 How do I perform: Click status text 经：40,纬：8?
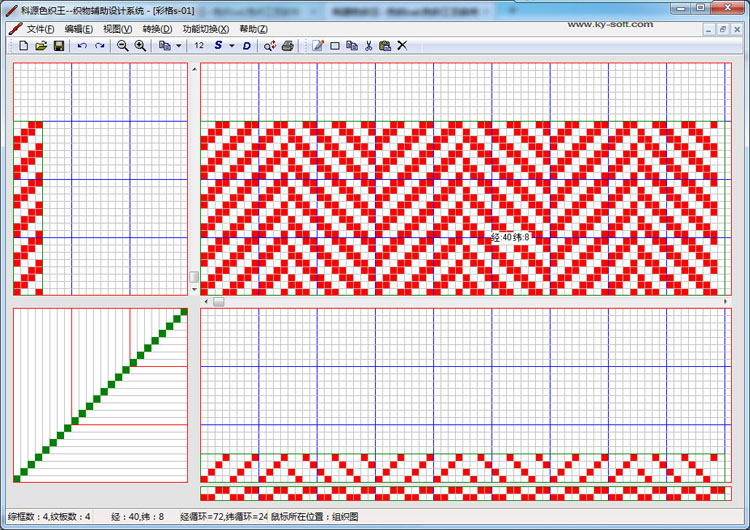tap(138, 517)
